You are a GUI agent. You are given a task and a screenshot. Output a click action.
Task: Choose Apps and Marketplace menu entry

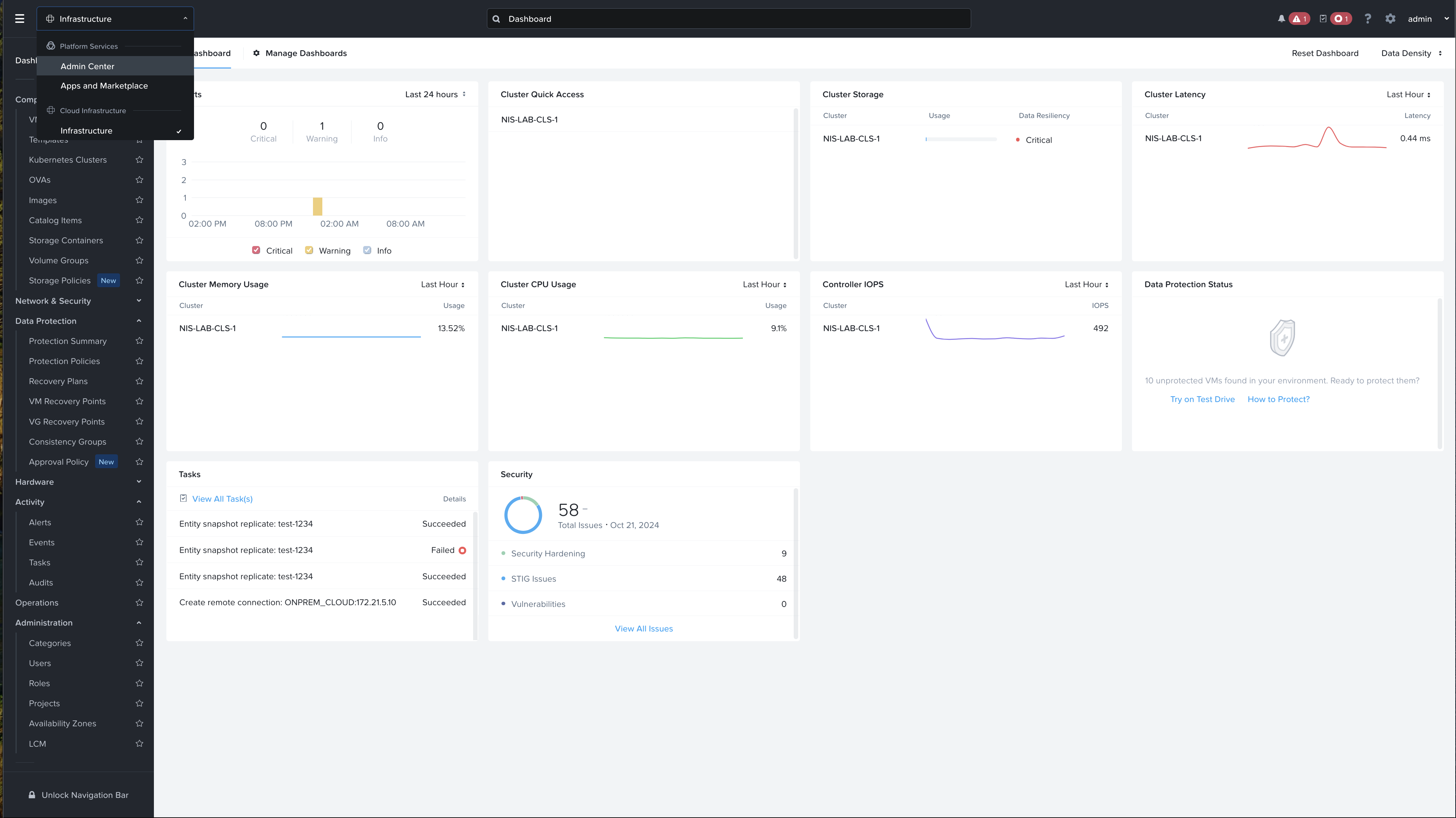coord(104,86)
